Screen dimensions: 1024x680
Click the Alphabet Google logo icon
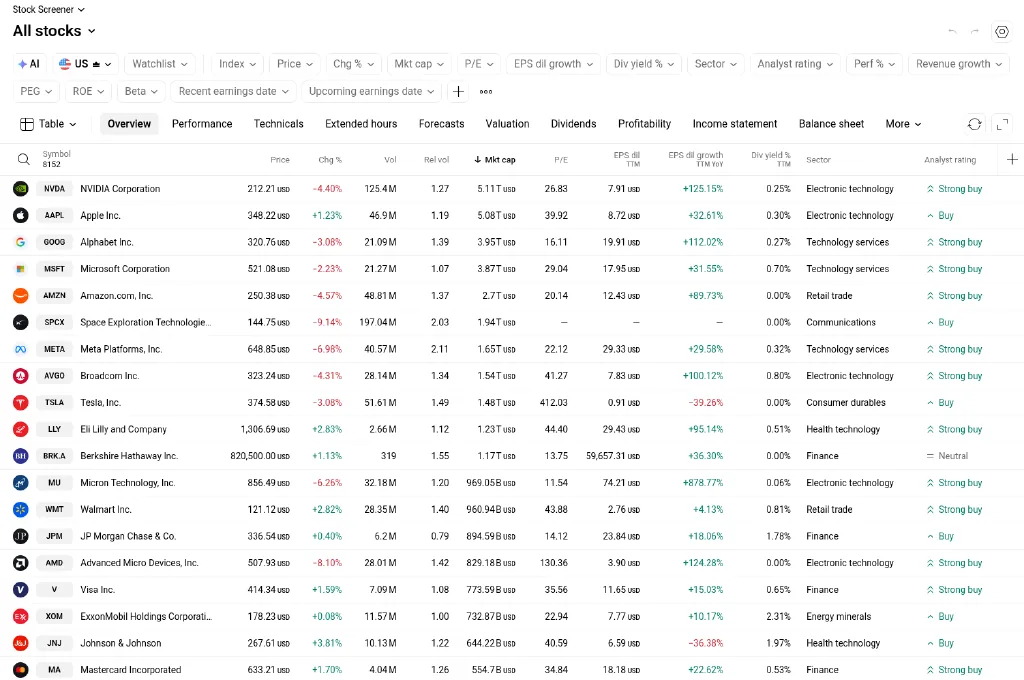pos(21,242)
